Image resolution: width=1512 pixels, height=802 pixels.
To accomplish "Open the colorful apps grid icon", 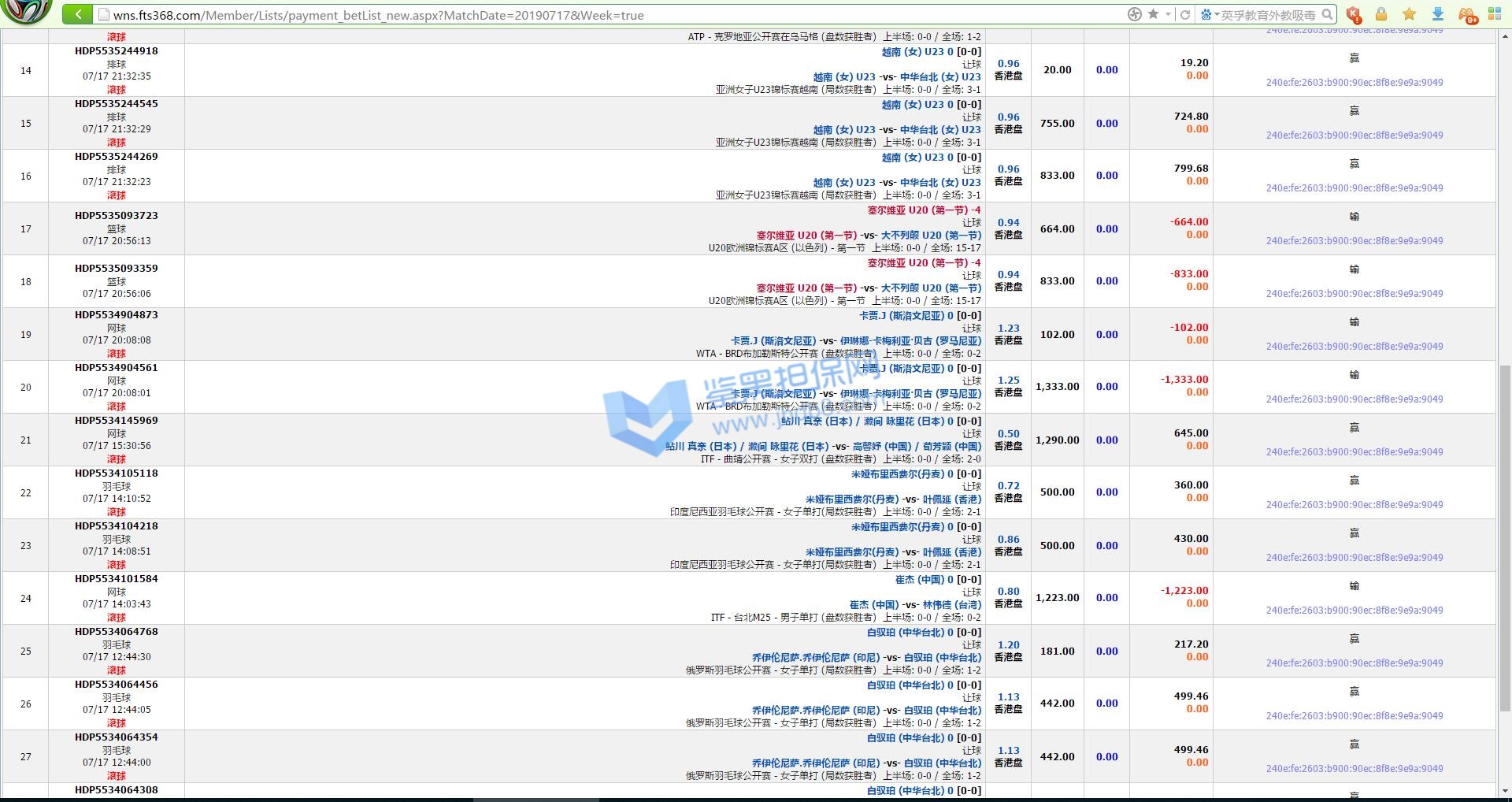I will click(1495, 14).
